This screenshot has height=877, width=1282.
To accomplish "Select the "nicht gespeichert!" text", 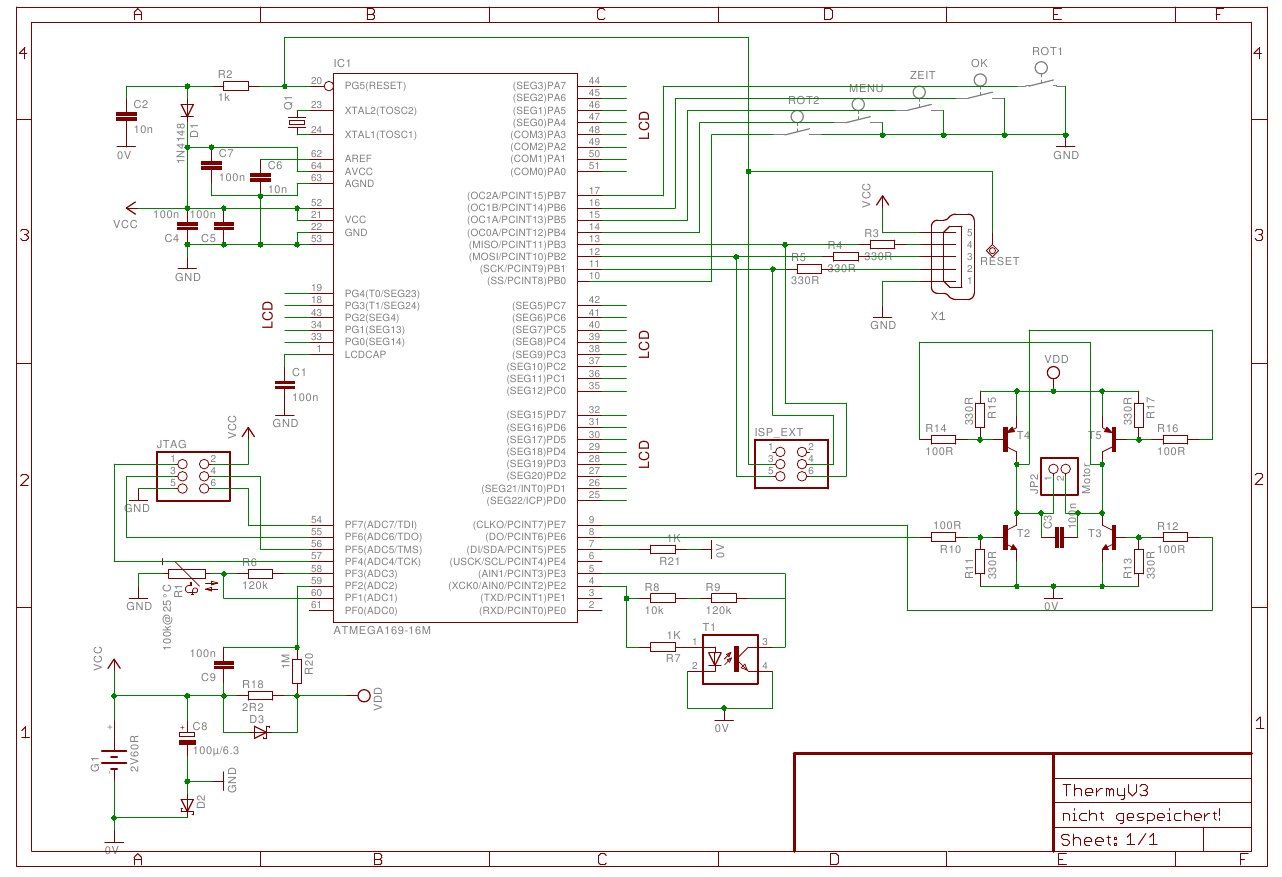I will click(x=1142, y=815).
